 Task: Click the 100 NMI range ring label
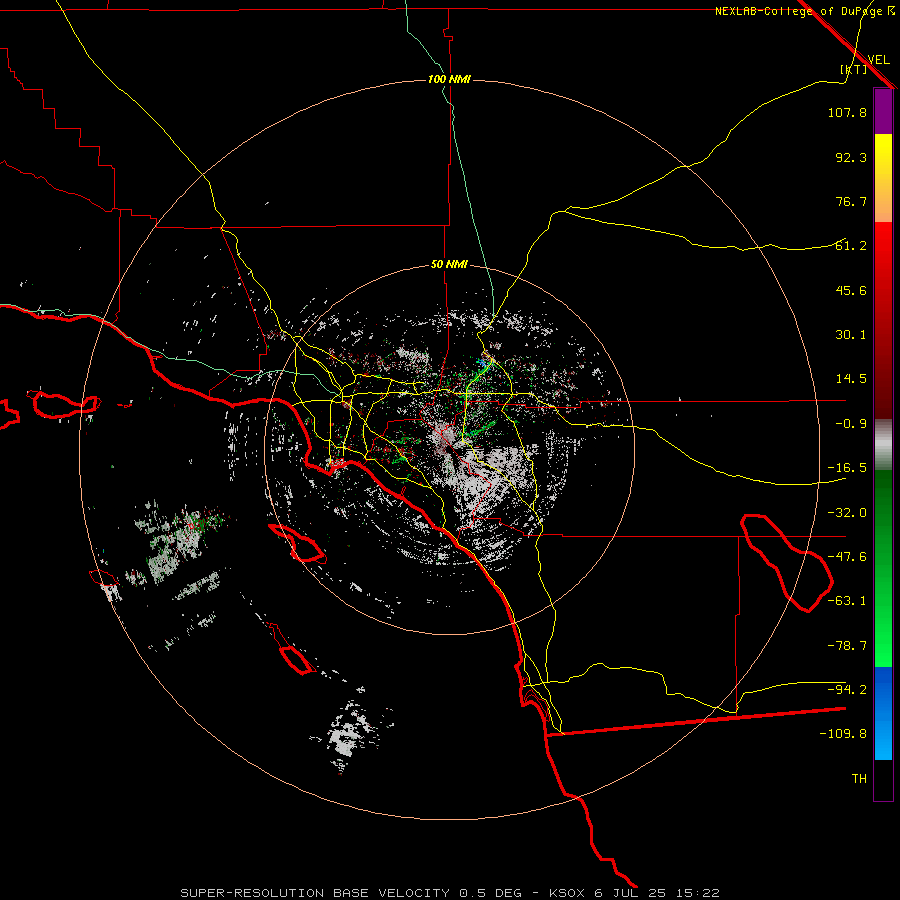pyautogui.click(x=449, y=79)
